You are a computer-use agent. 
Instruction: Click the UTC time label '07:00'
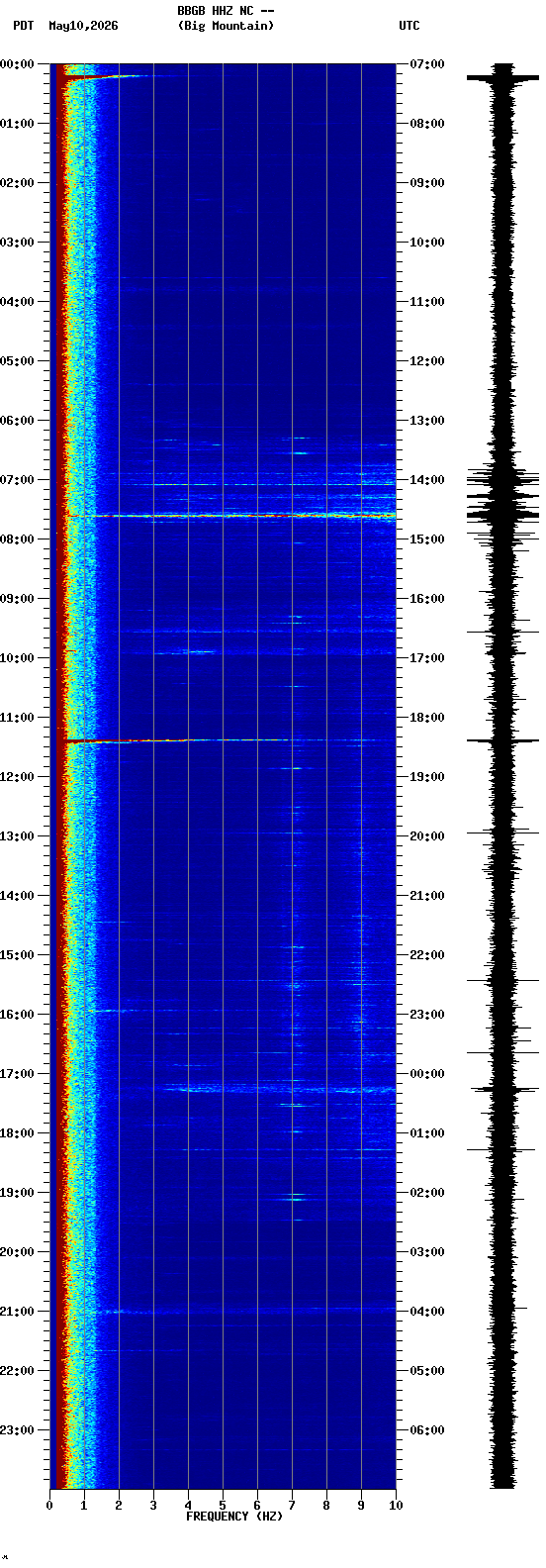tap(427, 64)
